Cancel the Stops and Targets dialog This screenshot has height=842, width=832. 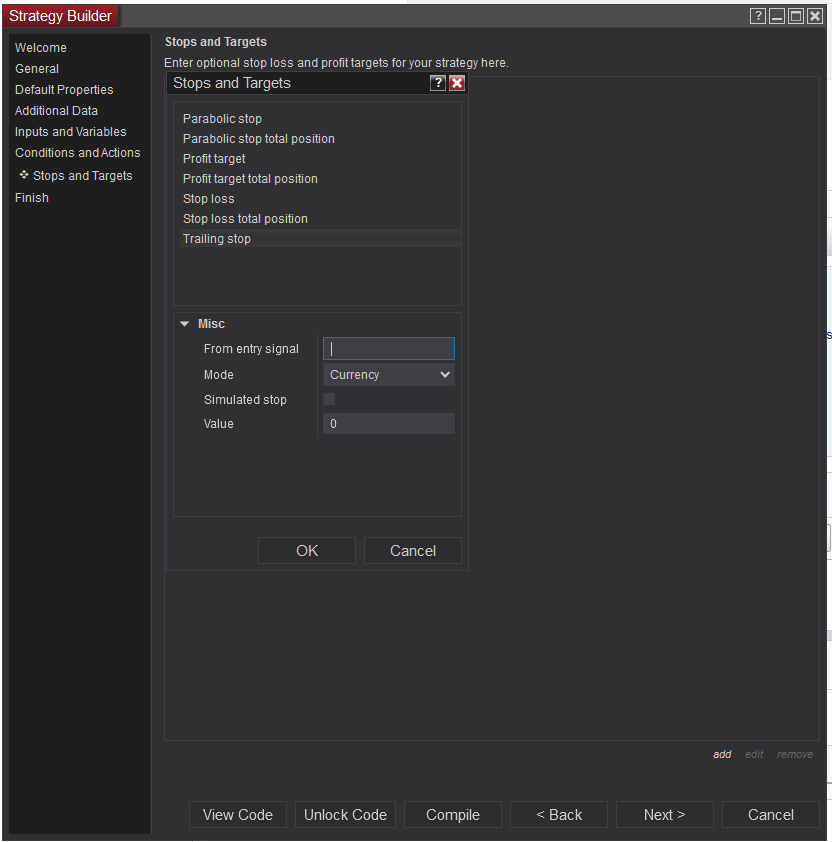pos(413,550)
